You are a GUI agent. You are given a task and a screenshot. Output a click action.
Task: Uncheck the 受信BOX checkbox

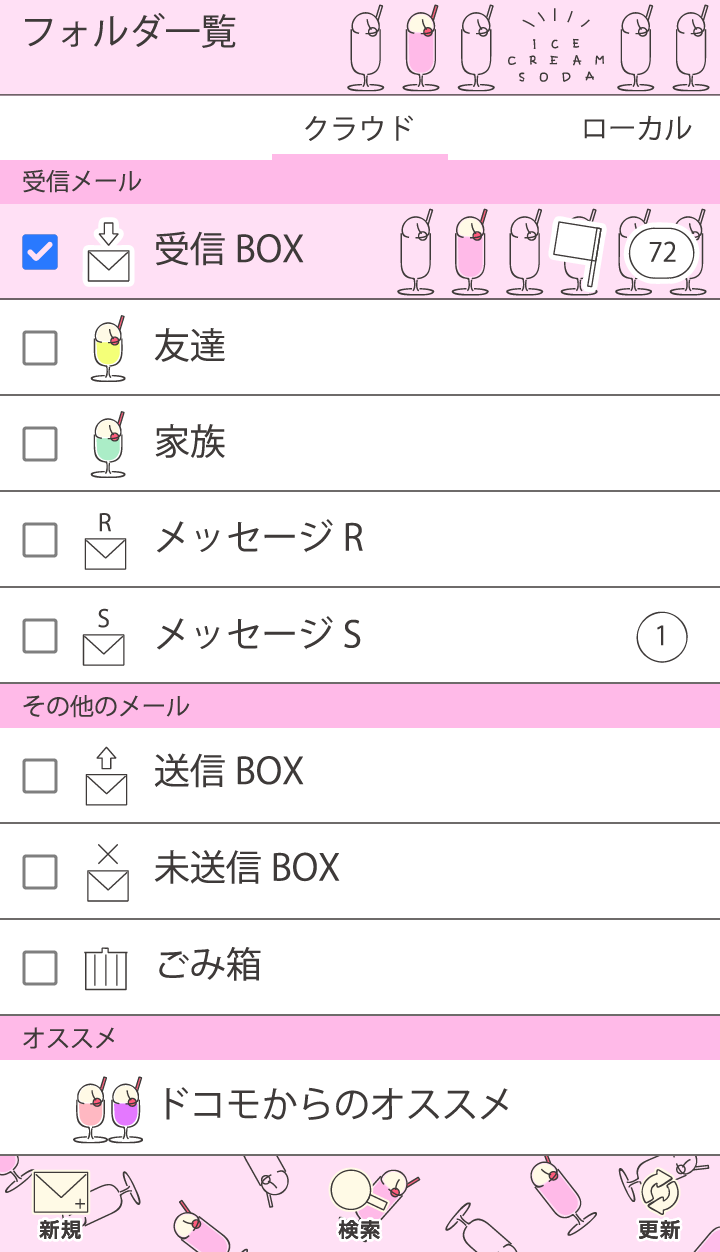[x=40, y=252]
